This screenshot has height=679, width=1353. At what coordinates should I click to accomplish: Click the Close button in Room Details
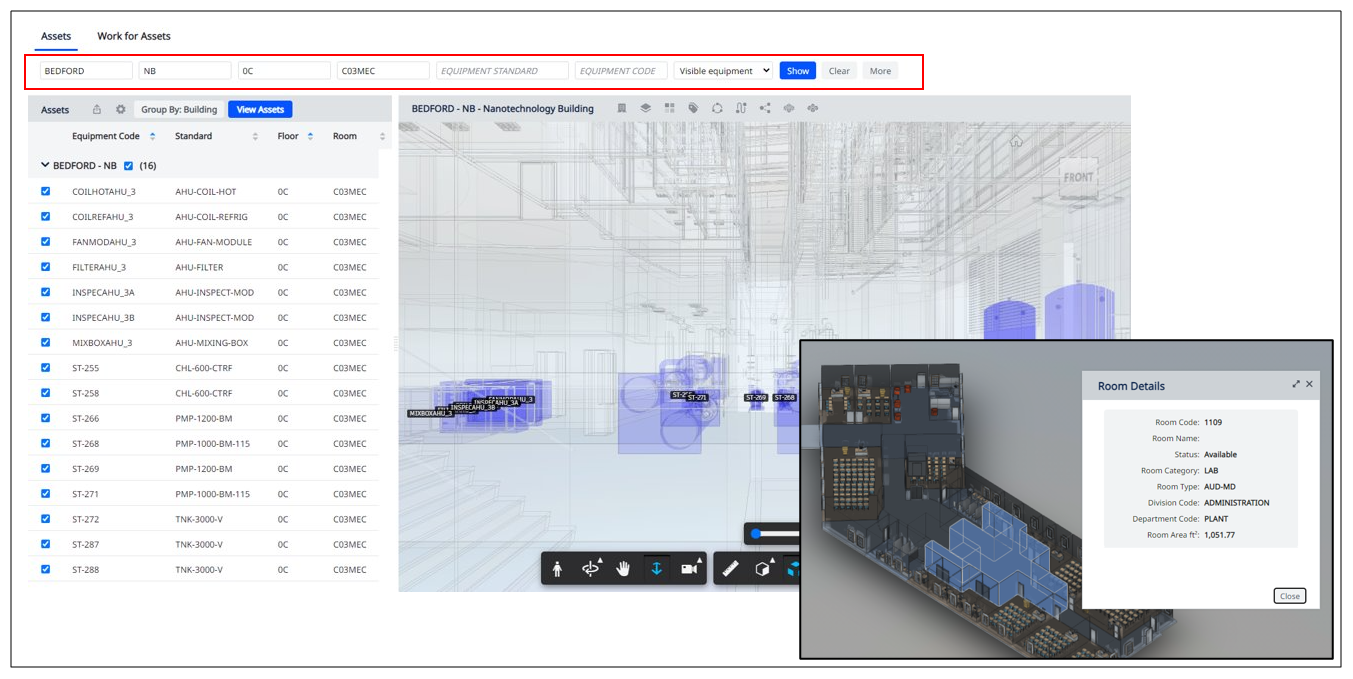[1290, 596]
